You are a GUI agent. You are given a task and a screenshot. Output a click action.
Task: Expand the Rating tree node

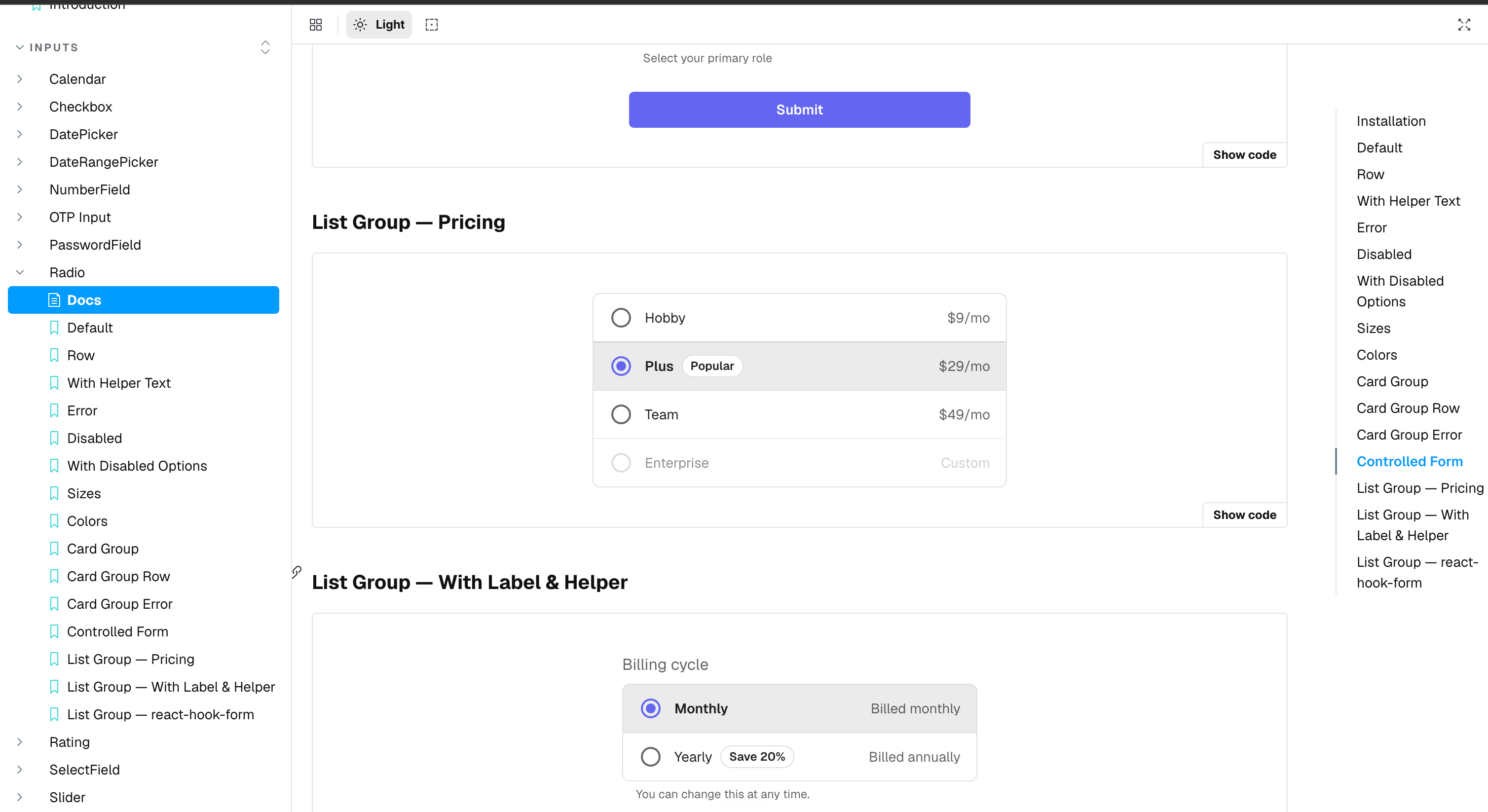[x=20, y=743]
